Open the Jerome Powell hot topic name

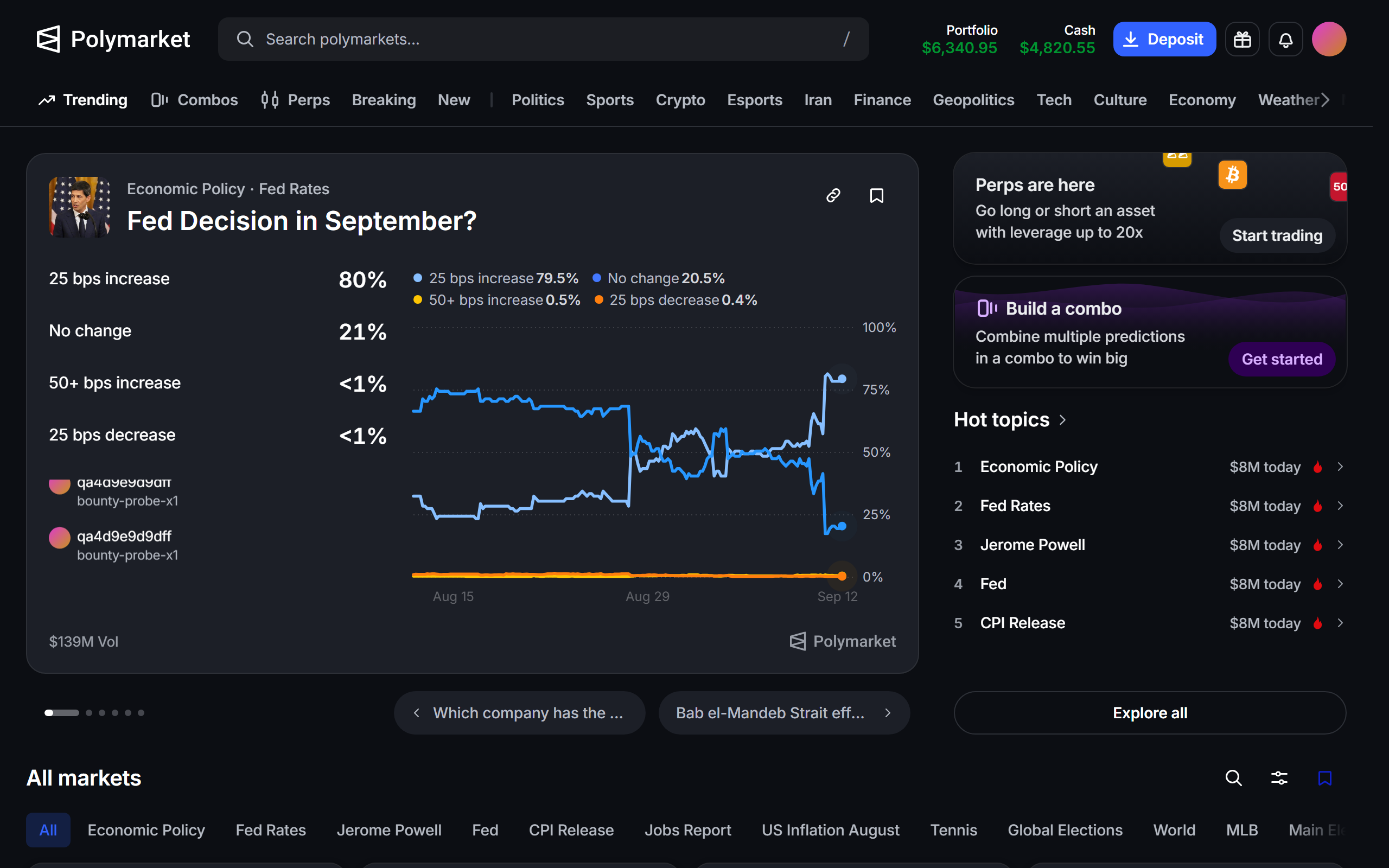click(x=1033, y=545)
